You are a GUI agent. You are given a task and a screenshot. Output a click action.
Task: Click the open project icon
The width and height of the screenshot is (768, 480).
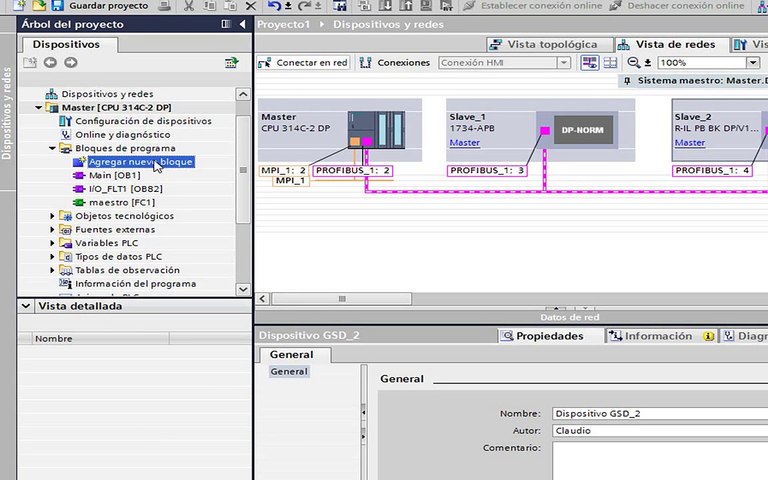pyautogui.click(x=39, y=5)
